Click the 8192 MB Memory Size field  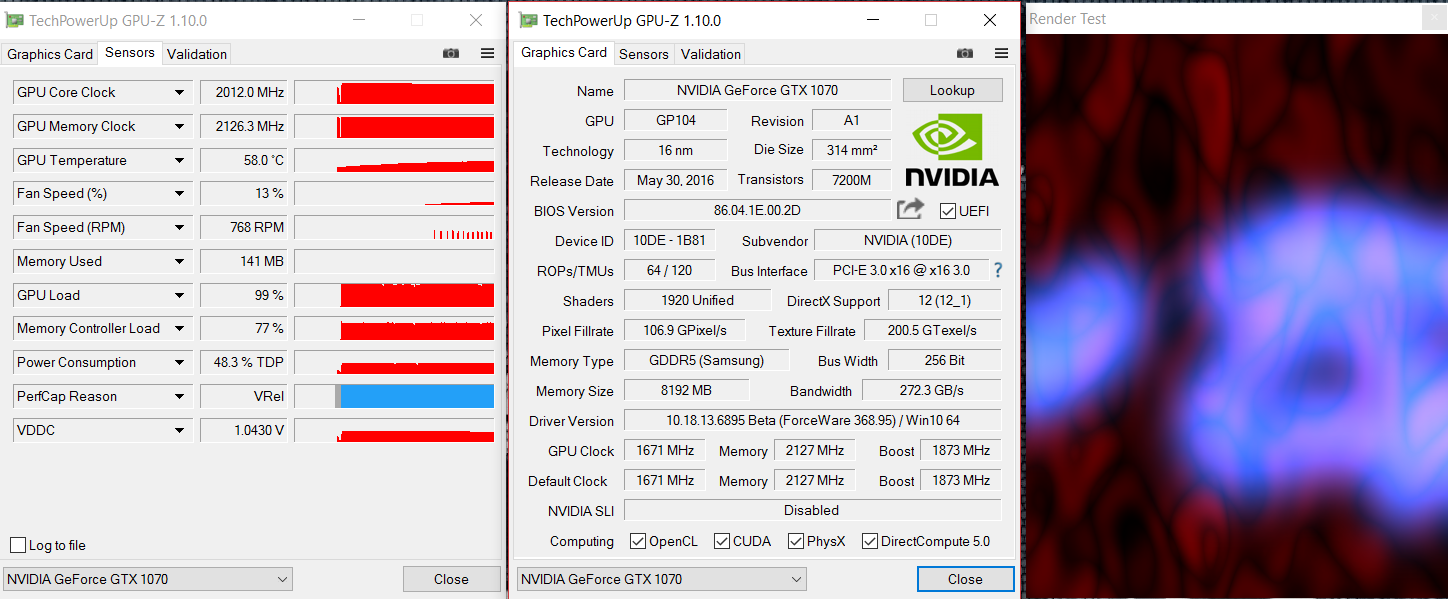pyautogui.click(x=686, y=390)
